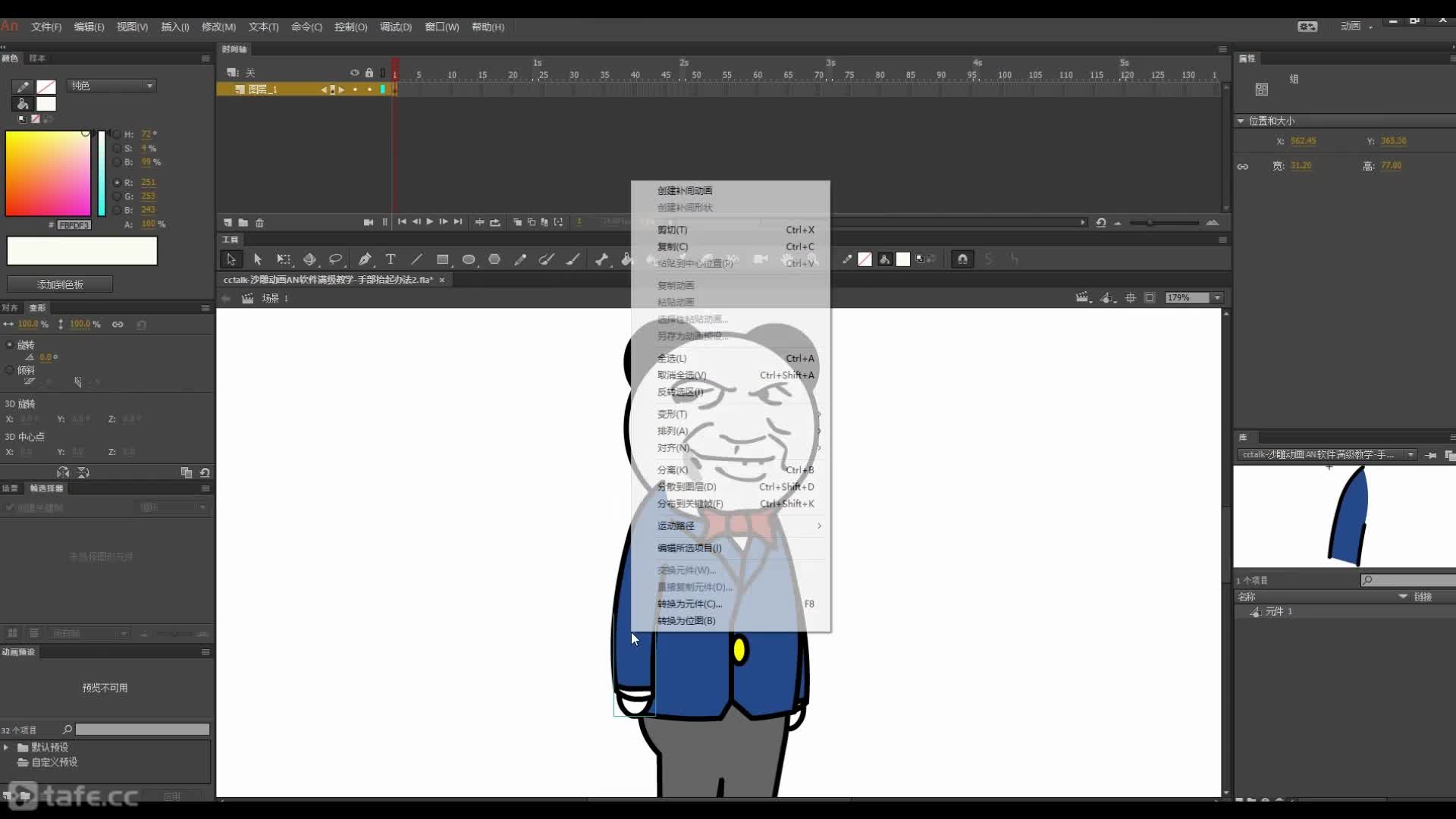Screen dimensions: 1456x819
Task: Delete layer with trash icon
Action: (x=259, y=223)
